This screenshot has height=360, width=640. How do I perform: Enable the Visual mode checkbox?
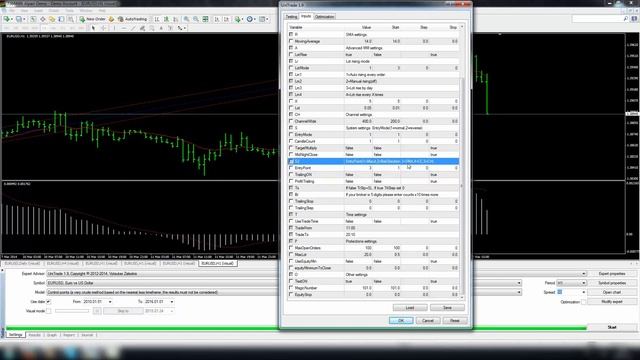tap(49, 311)
